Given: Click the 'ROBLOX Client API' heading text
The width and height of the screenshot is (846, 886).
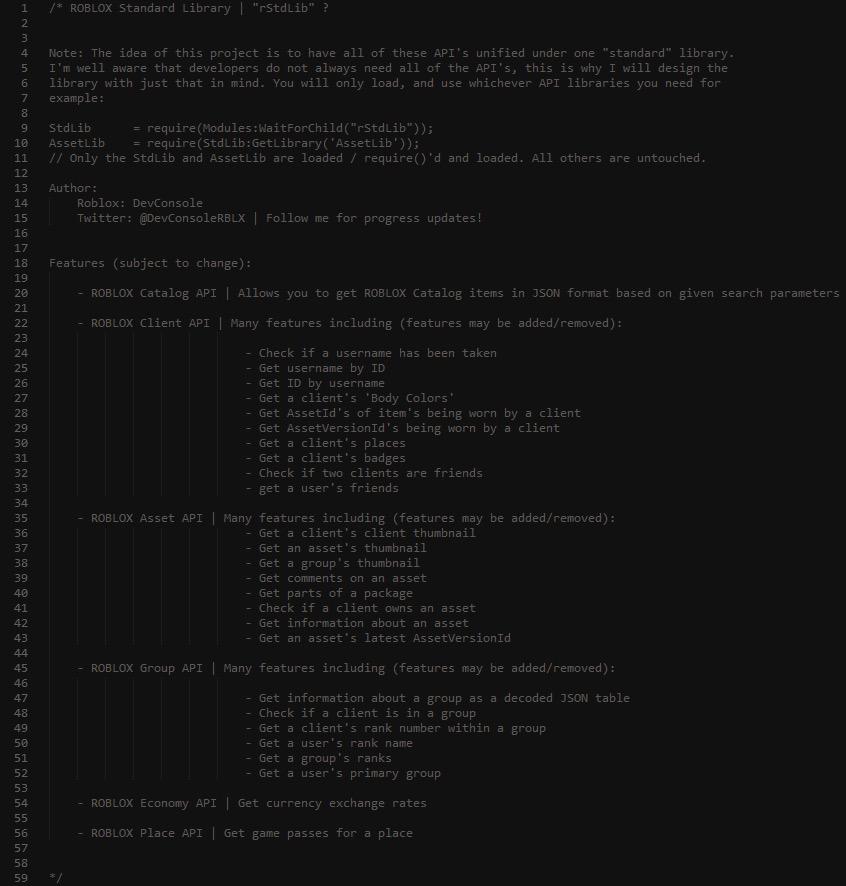Looking at the screenshot, I should 150,323.
